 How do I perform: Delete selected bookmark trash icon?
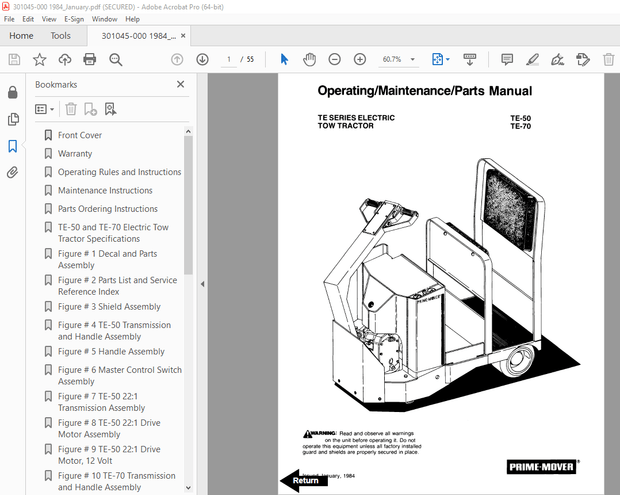coord(71,109)
